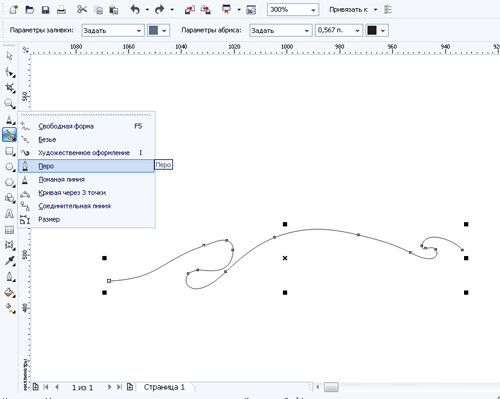Click the highlighted Smart Fill tool
500x399 pixels.
pyautogui.click(x=9, y=135)
